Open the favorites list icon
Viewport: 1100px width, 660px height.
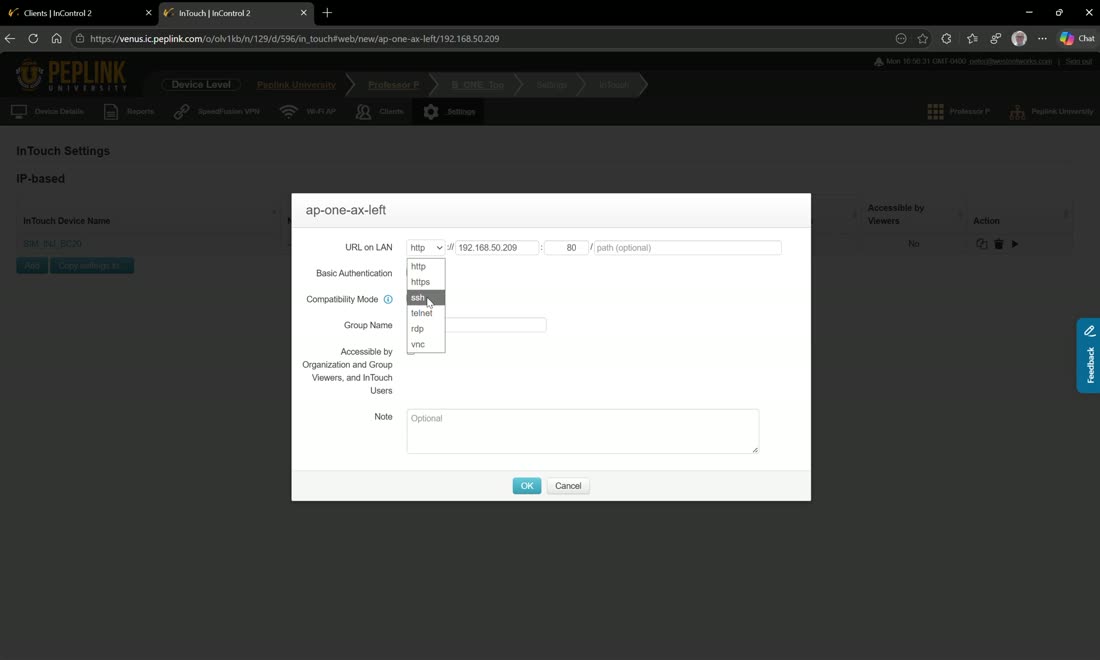[972, 39]
